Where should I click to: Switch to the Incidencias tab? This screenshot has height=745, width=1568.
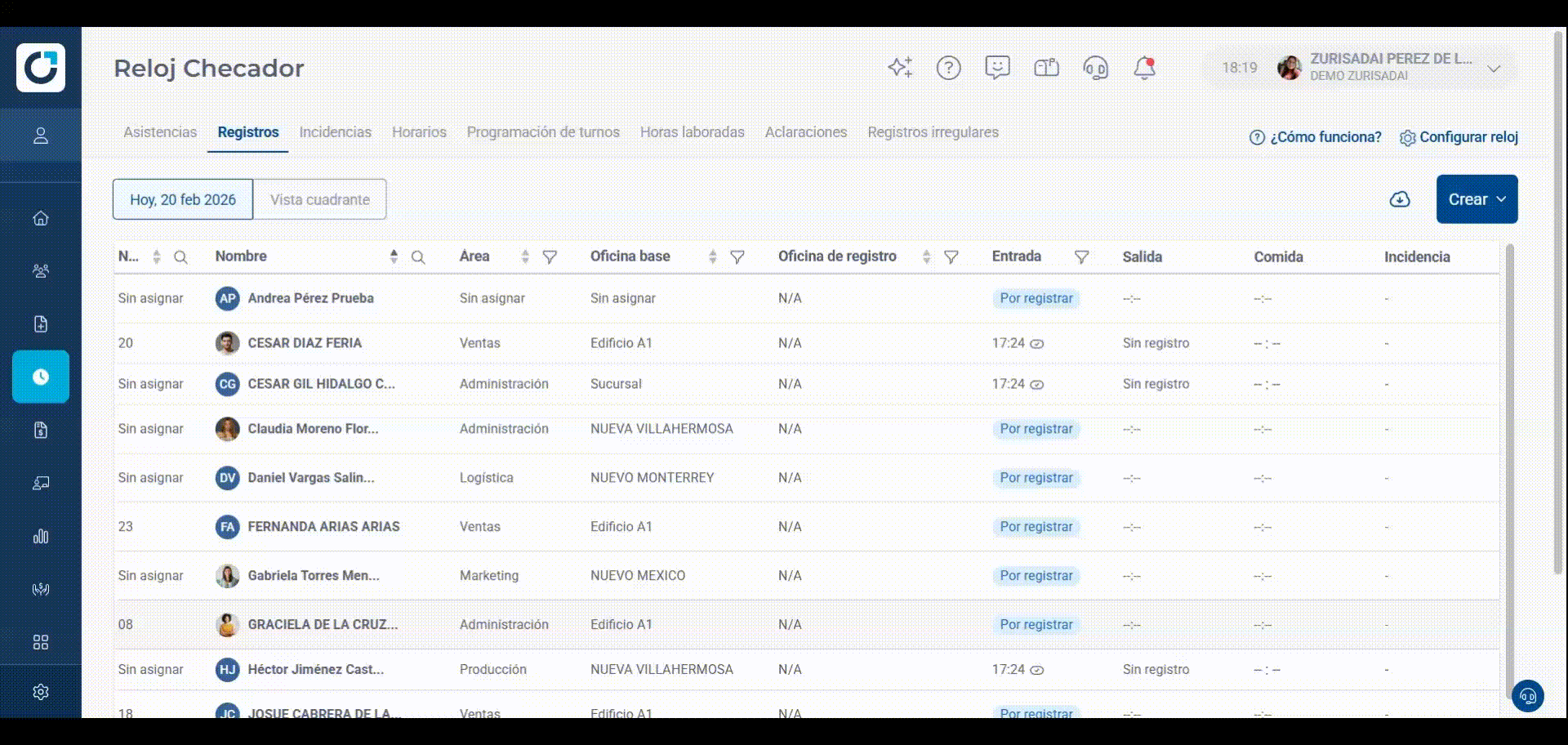tap(335, 132)
